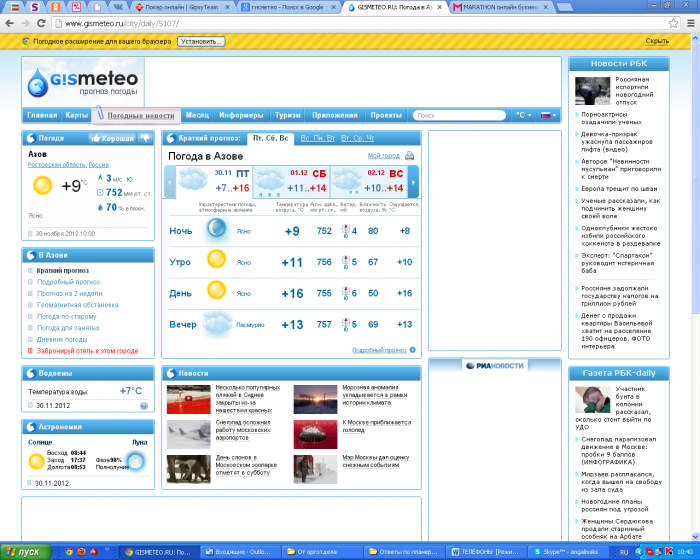Viewport: 700px width, 560px height.
Task: Open the Проекты menu item
Action: coord(386,115)
